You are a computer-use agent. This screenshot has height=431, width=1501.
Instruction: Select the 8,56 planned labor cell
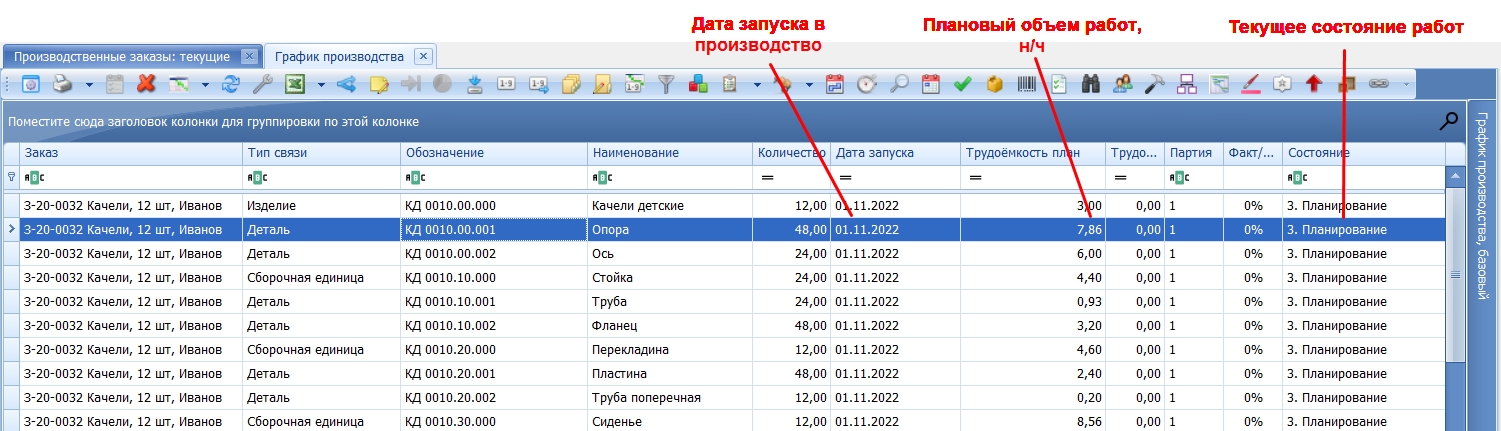1033,421
